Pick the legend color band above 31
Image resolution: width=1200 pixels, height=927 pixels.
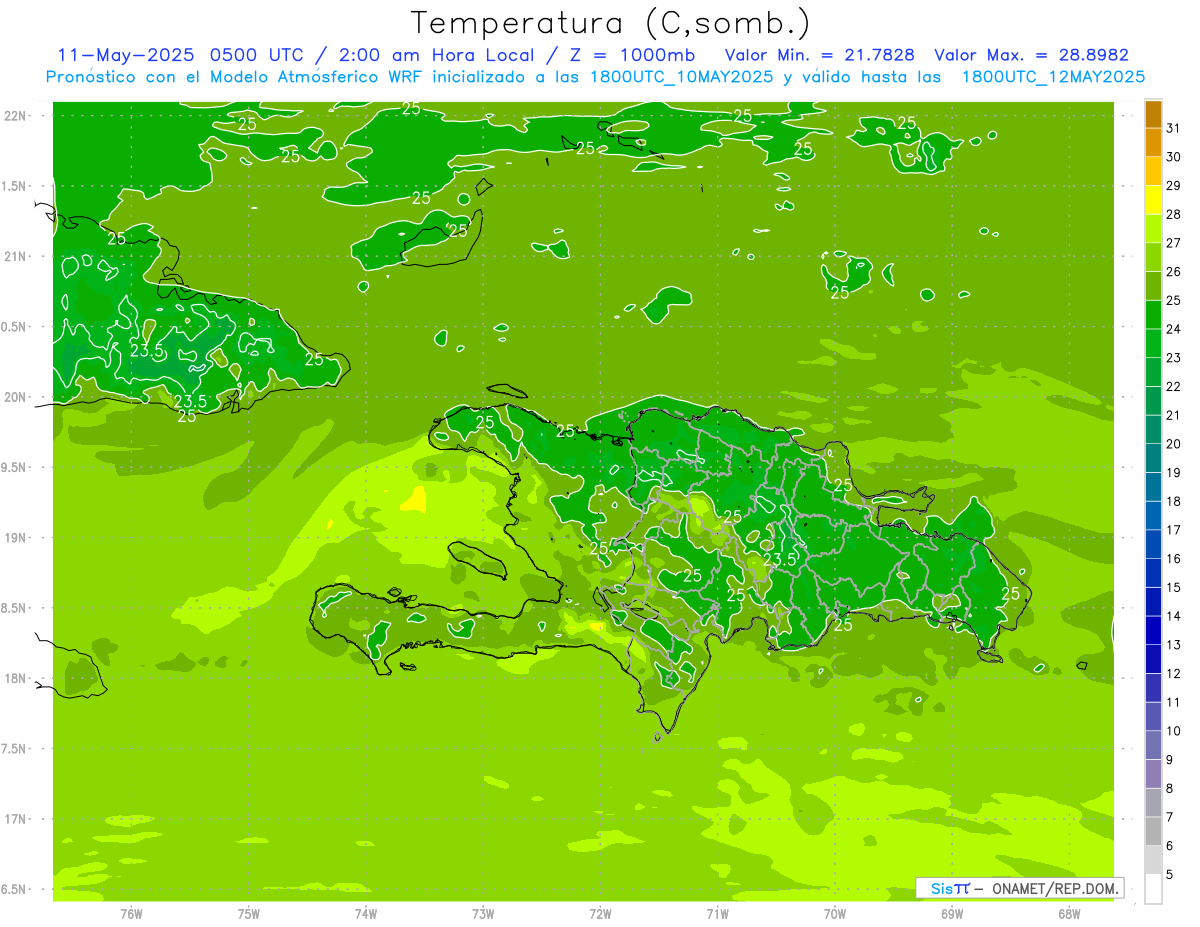coord(1153,114)
